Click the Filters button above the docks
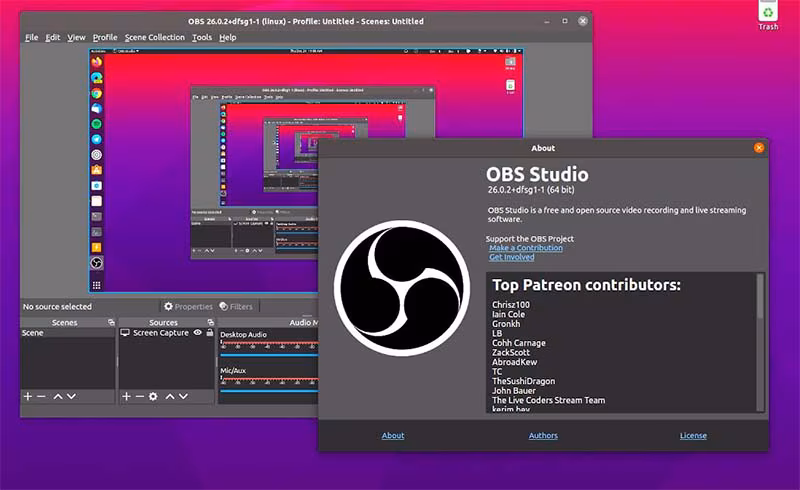 (x=236, y=306)
